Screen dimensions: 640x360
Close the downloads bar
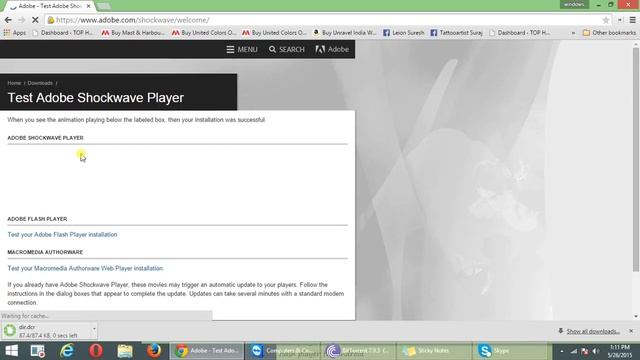click(631, 331)
